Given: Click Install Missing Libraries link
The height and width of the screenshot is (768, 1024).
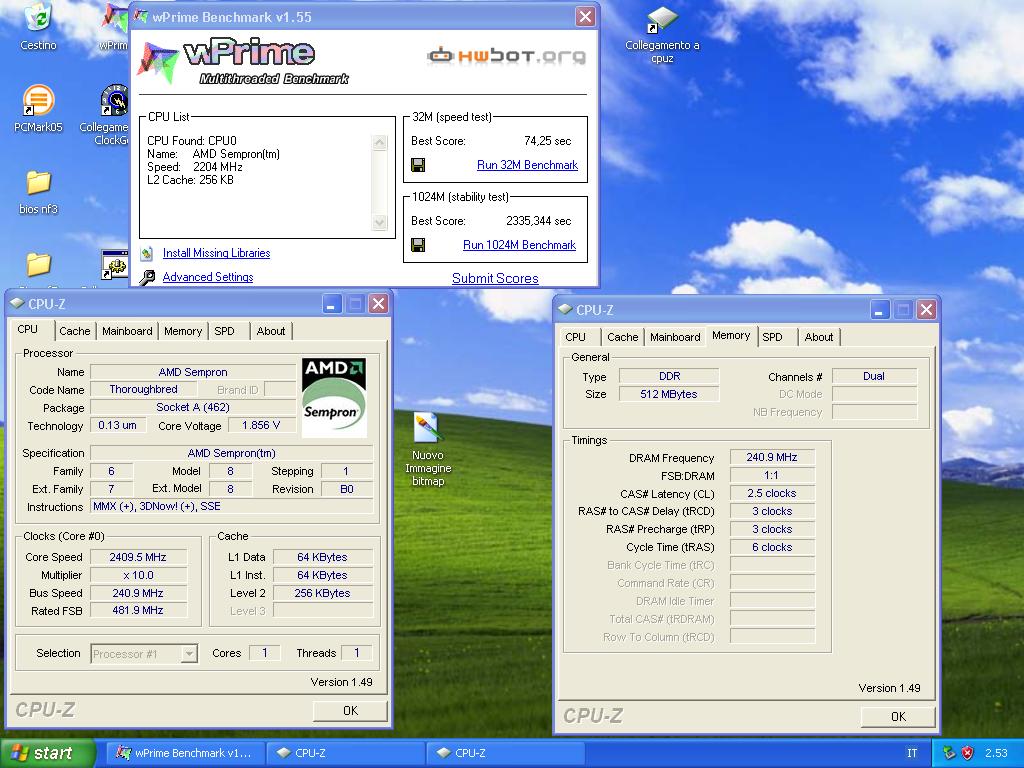Looking at the screenshot, I should click(216, 253).
